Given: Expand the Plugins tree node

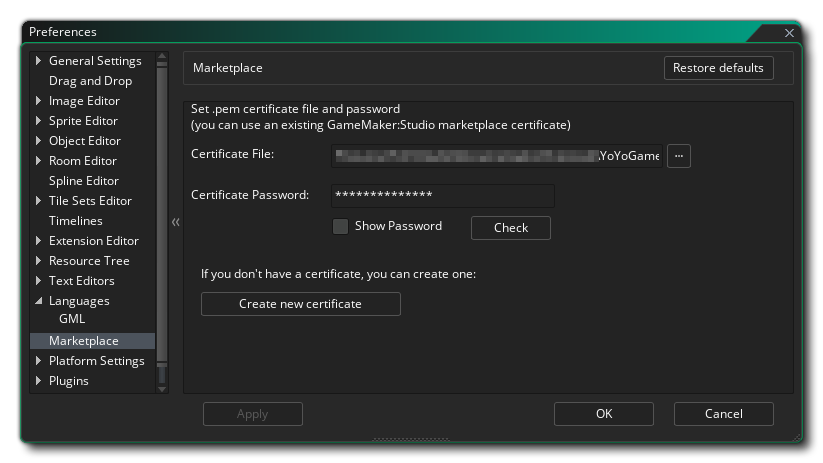Looking at the screenshot, I should point(39,381).
